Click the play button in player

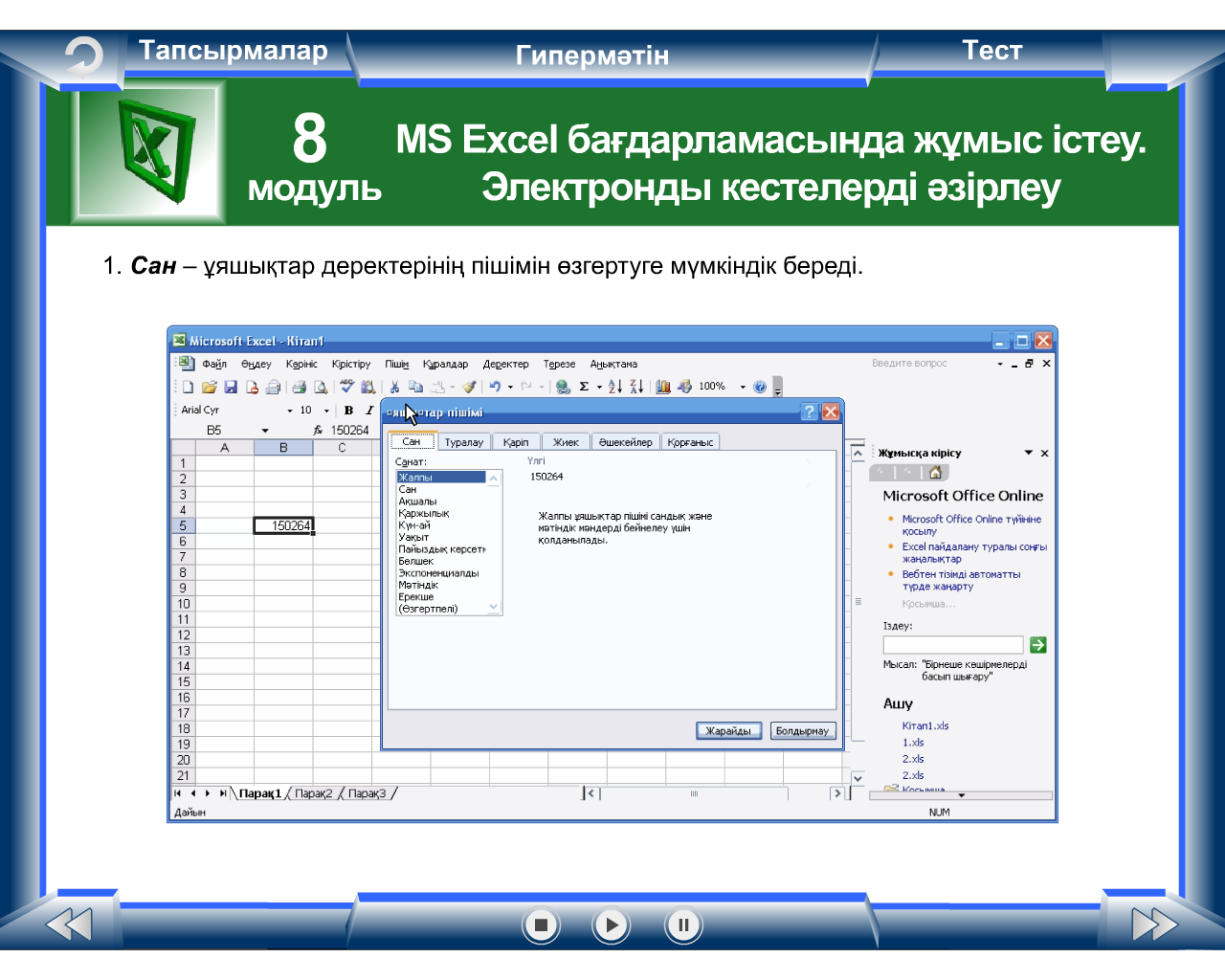click(x=612, y=924)
